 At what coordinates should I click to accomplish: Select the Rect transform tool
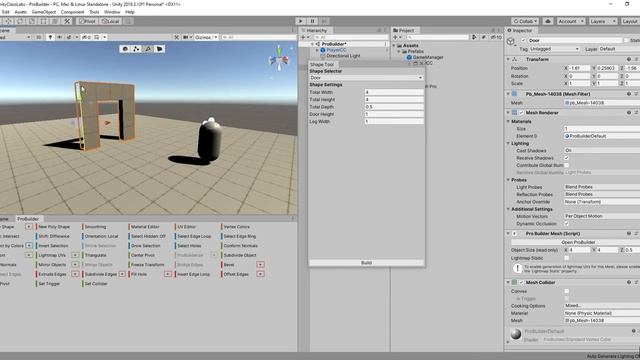coord(44,21)
